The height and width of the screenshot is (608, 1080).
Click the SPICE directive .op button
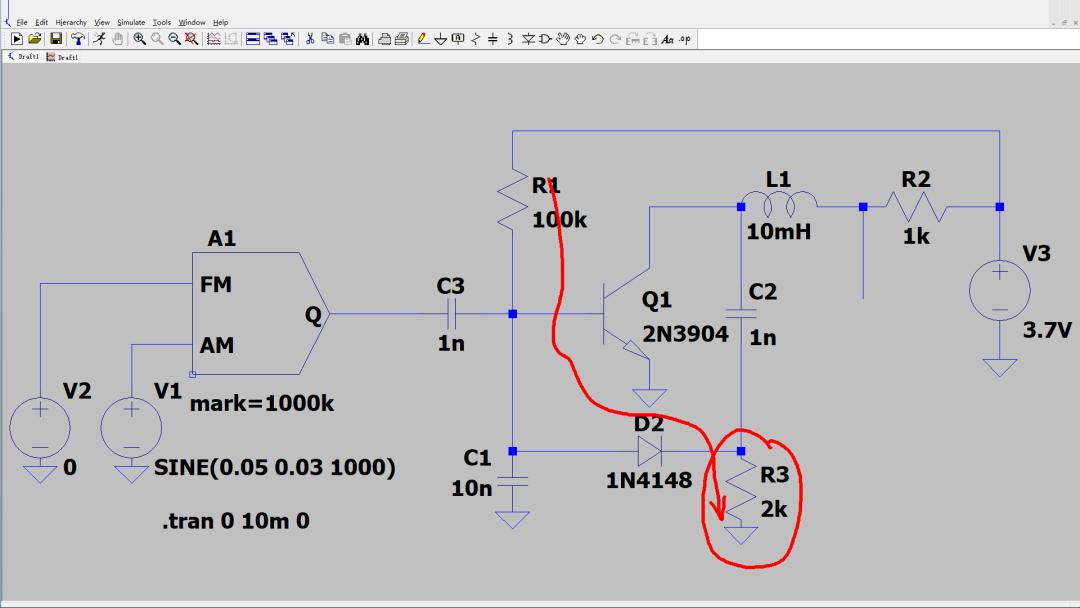(x=684, y=39)
